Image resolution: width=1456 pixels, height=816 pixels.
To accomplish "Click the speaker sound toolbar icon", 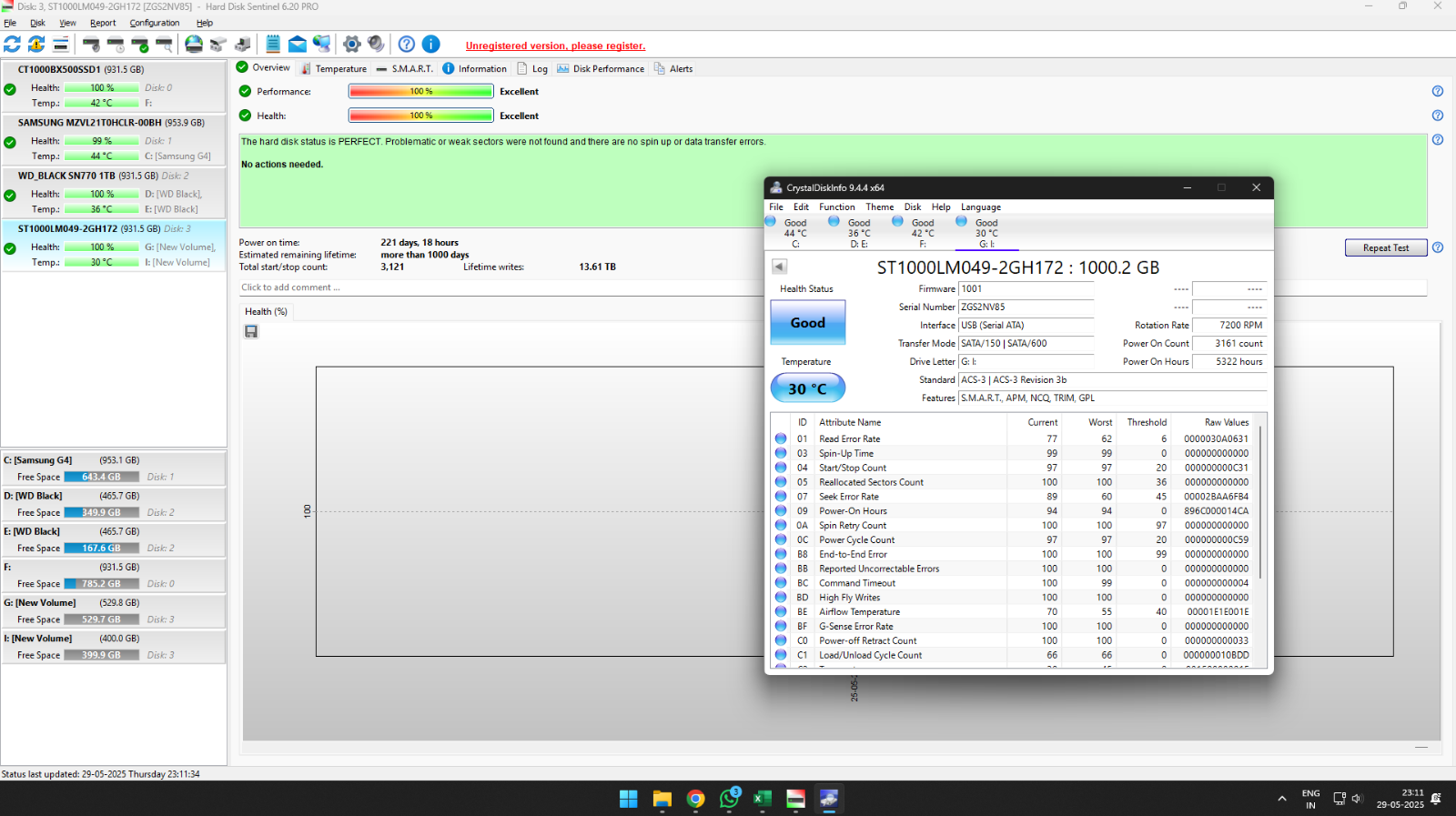I will click(376, 44).
